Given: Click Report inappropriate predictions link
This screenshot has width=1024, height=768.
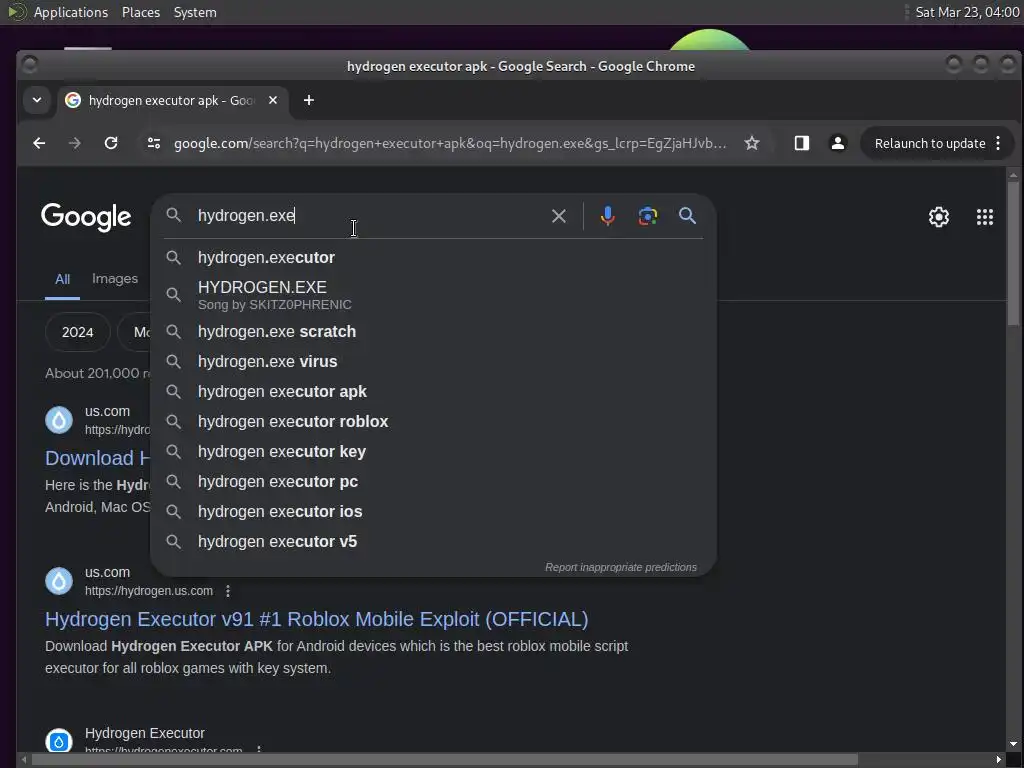Looking at the screenshot, I should [620, 567].
